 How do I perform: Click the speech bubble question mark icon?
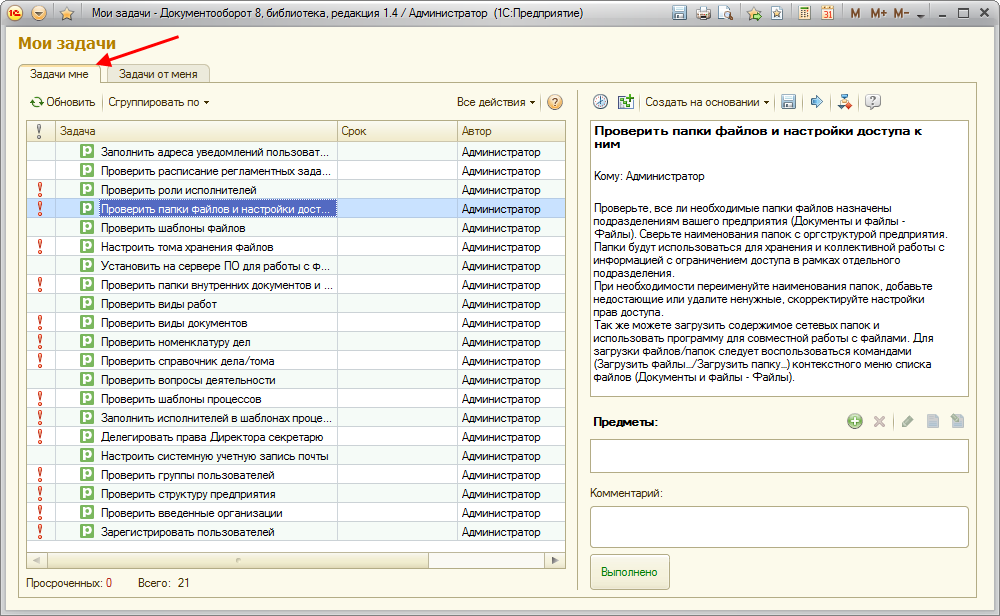click(x=873, y=101)
